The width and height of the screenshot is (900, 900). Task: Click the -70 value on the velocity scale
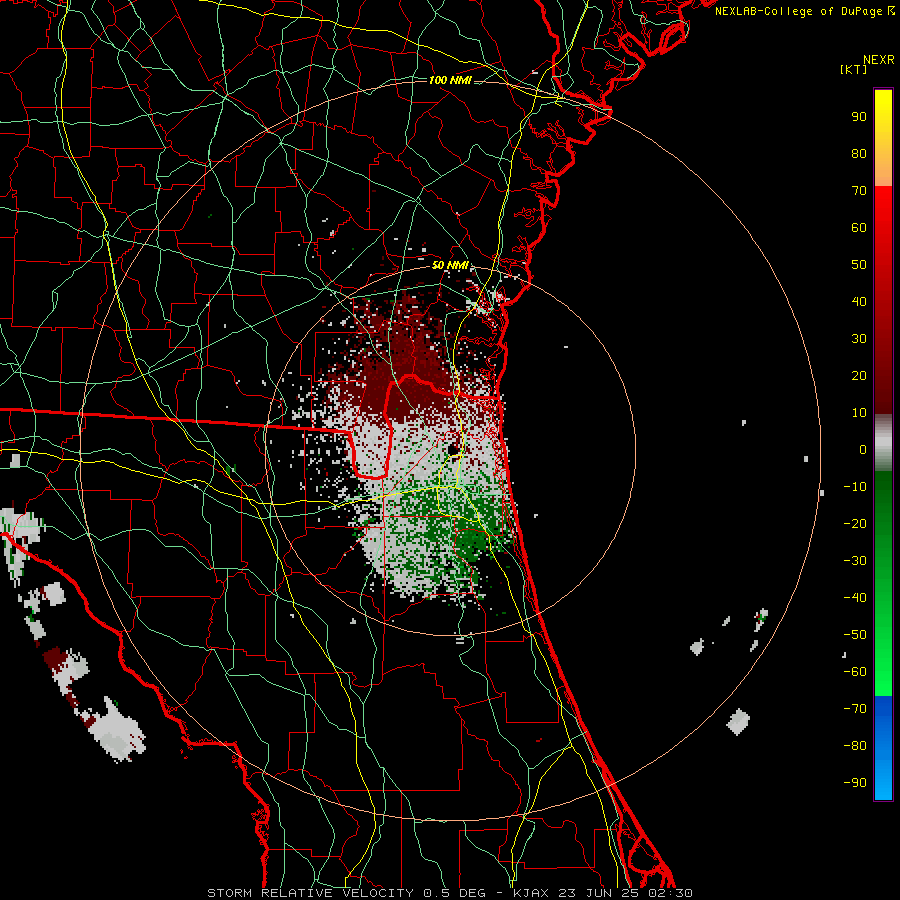point(855,709)
